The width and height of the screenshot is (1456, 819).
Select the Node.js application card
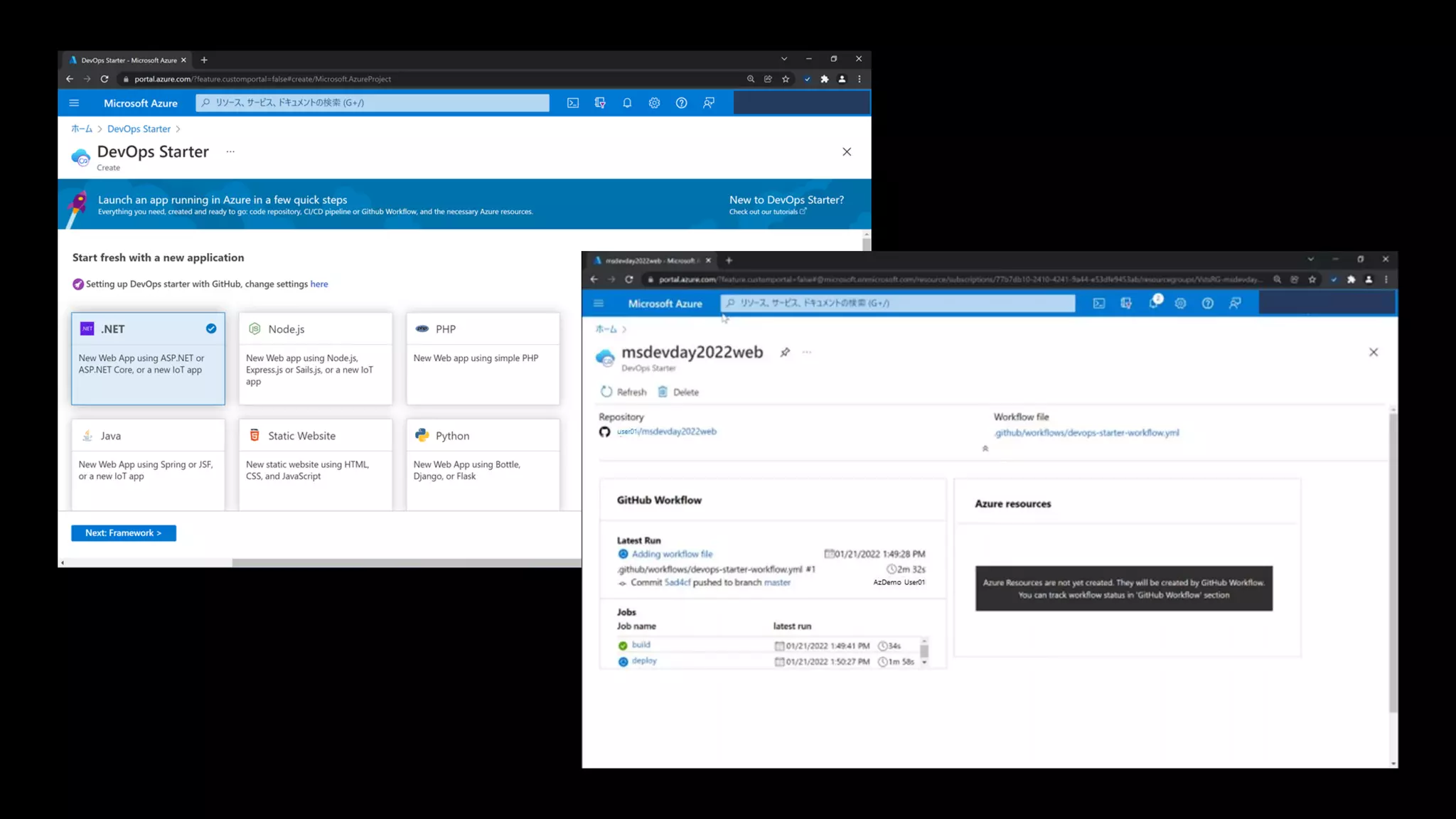click(x=315, y=358)
